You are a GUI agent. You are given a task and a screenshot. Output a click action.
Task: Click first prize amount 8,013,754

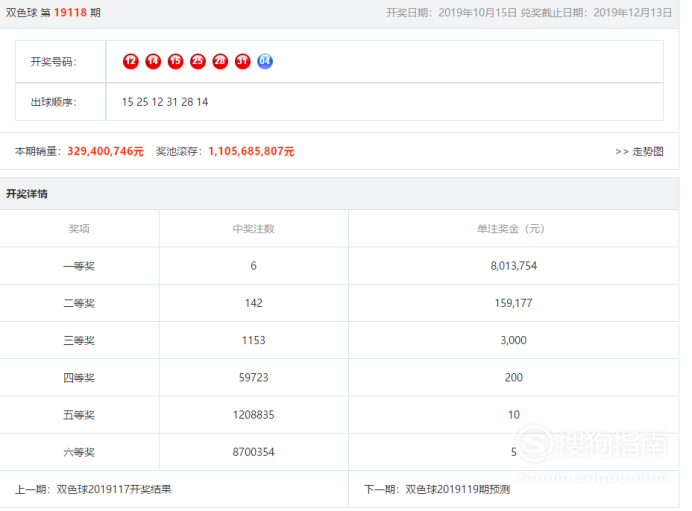point(514,266)
